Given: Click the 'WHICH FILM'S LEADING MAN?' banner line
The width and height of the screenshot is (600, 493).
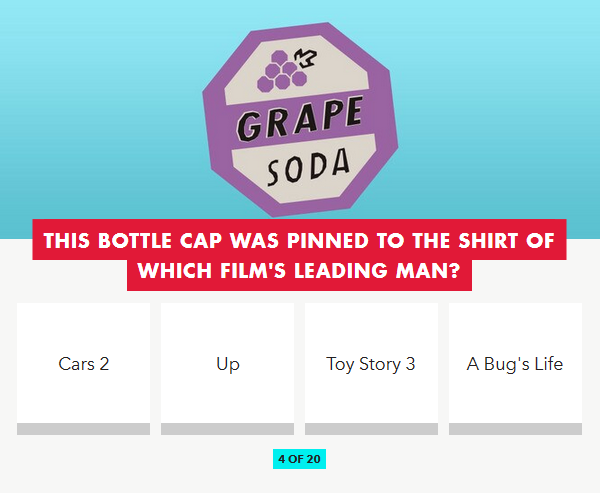Looking at the screenshot, I should [x=299, y=271].
